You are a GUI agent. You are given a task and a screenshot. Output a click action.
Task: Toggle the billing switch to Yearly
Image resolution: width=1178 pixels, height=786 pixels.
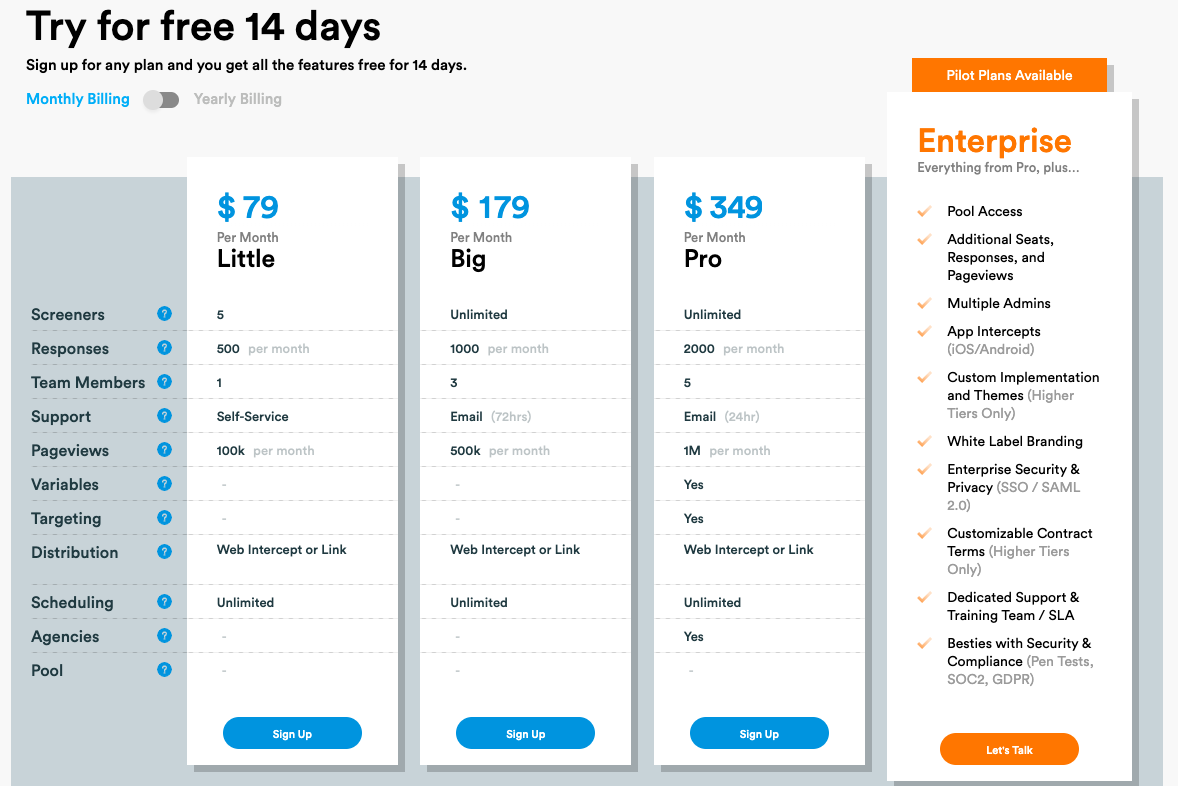pyautogui.click(x=160, y=100)
